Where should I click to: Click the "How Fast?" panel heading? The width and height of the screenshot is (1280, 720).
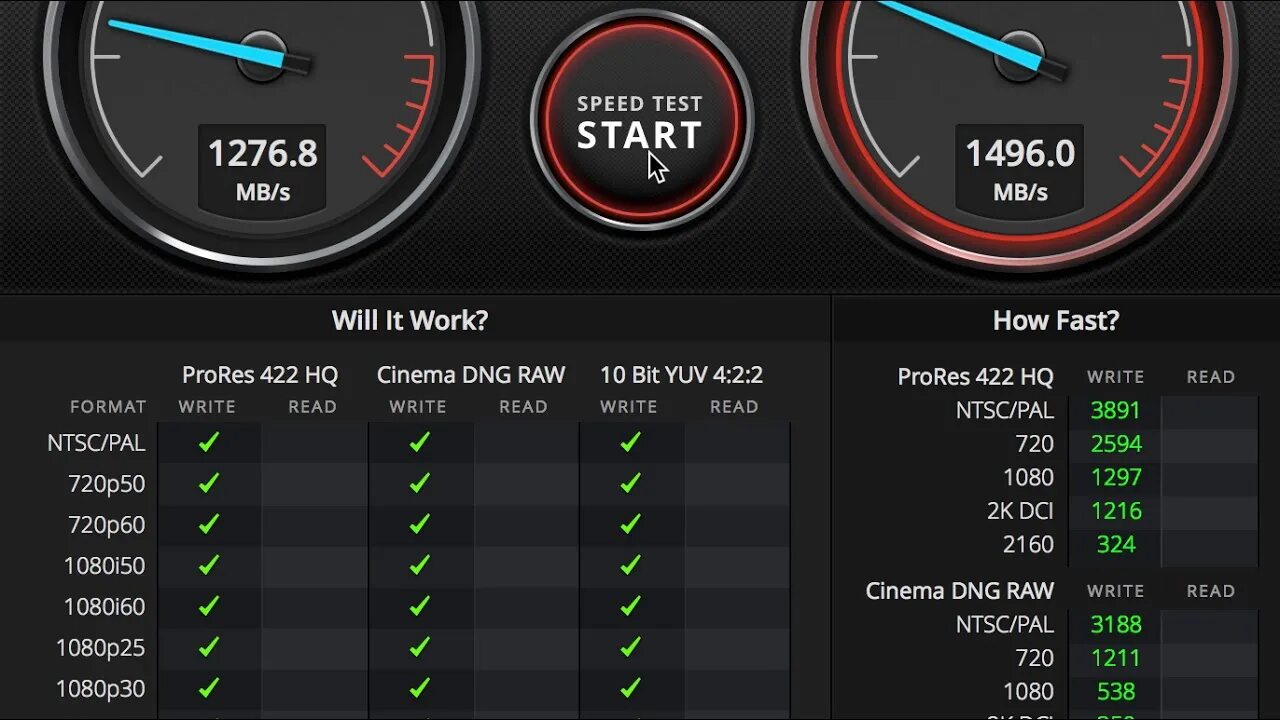pyautogui.click(x=1056, y=320)
